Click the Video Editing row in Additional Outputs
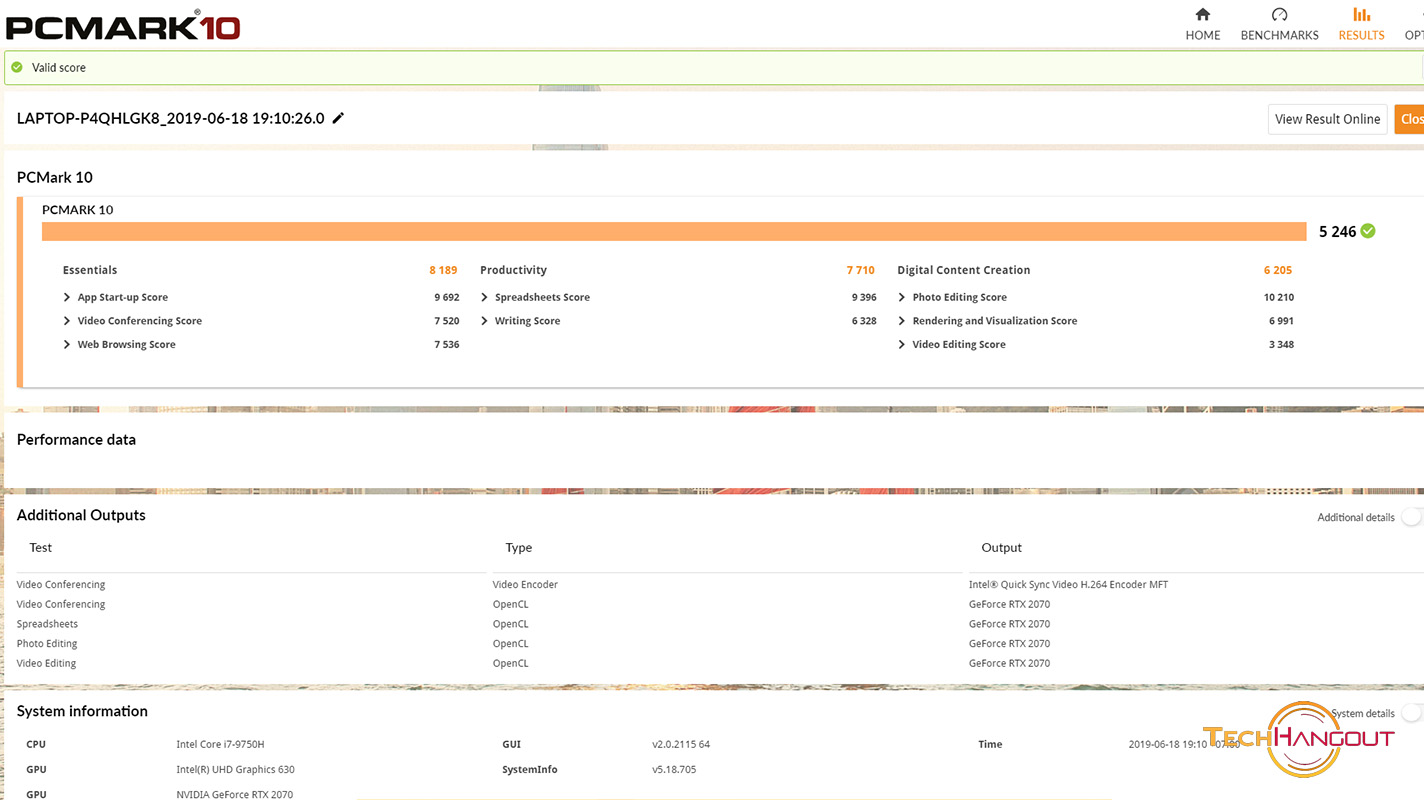 pos(46,663)
